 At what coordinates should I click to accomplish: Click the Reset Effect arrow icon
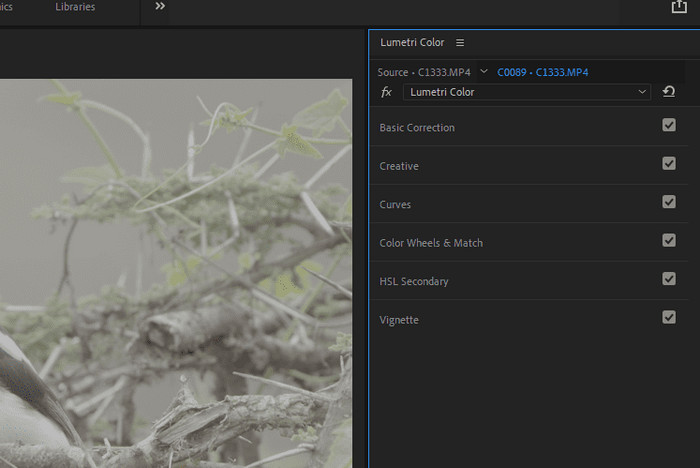pos(668,92)
